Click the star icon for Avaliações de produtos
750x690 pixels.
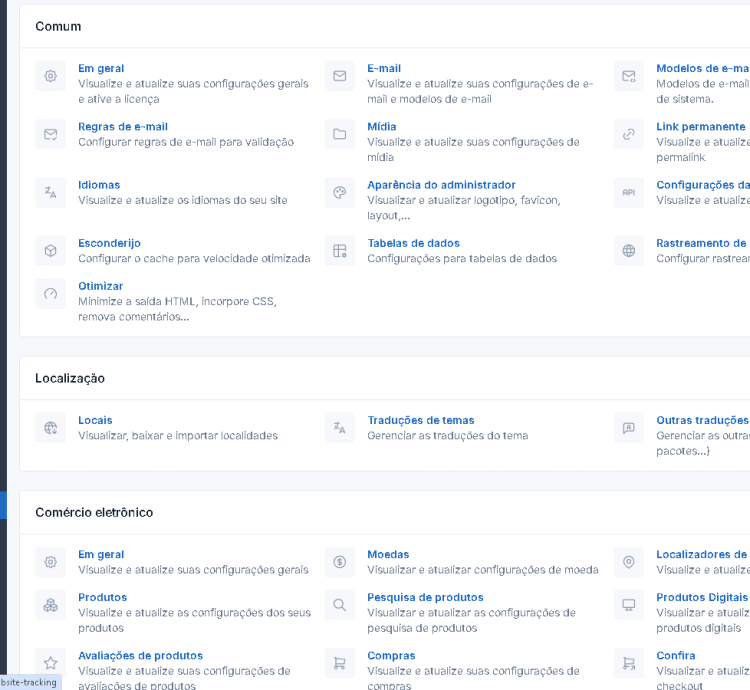coord(50,663)
